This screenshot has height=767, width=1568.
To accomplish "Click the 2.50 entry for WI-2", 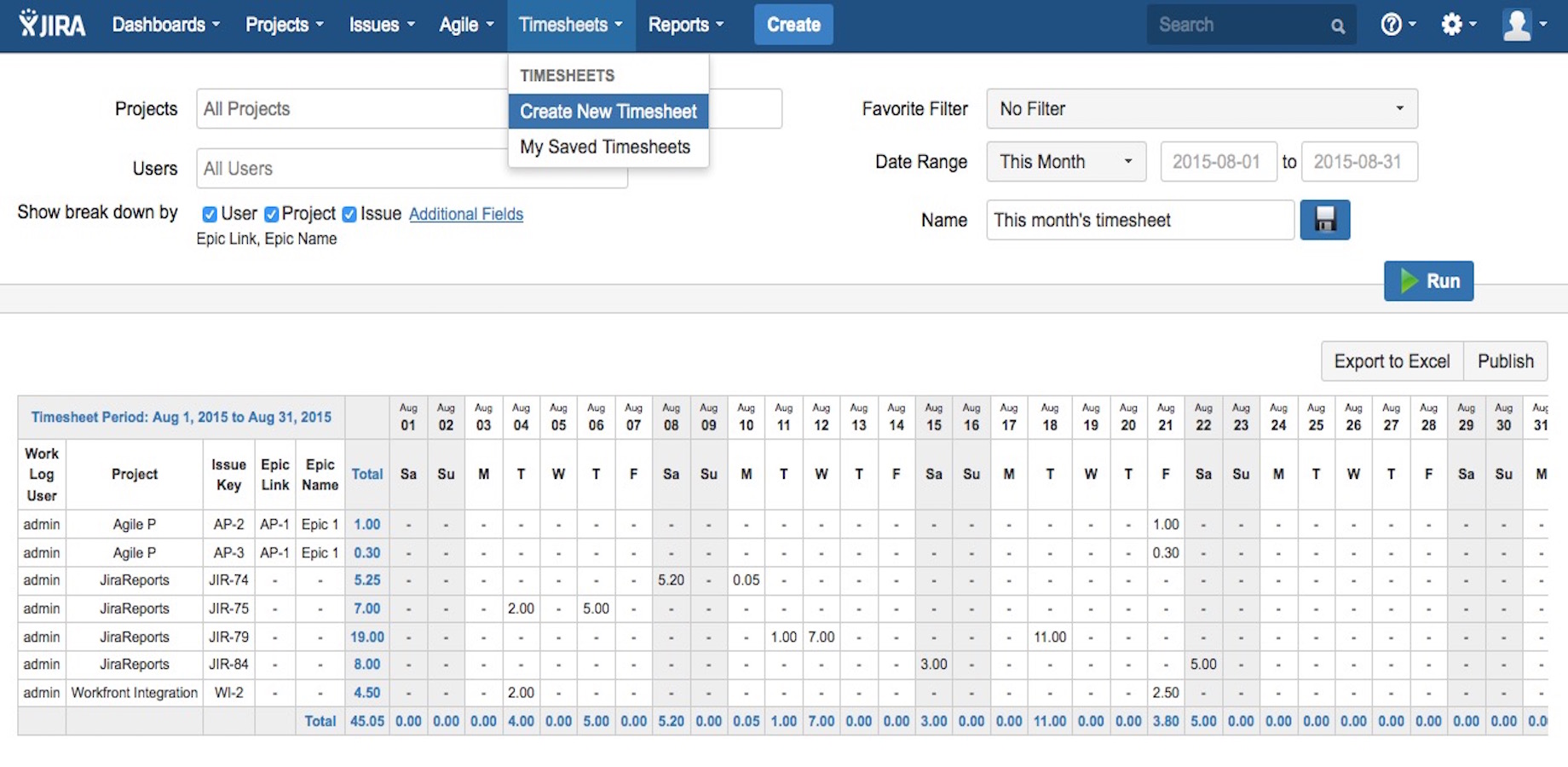I will tap(1166, 693).
